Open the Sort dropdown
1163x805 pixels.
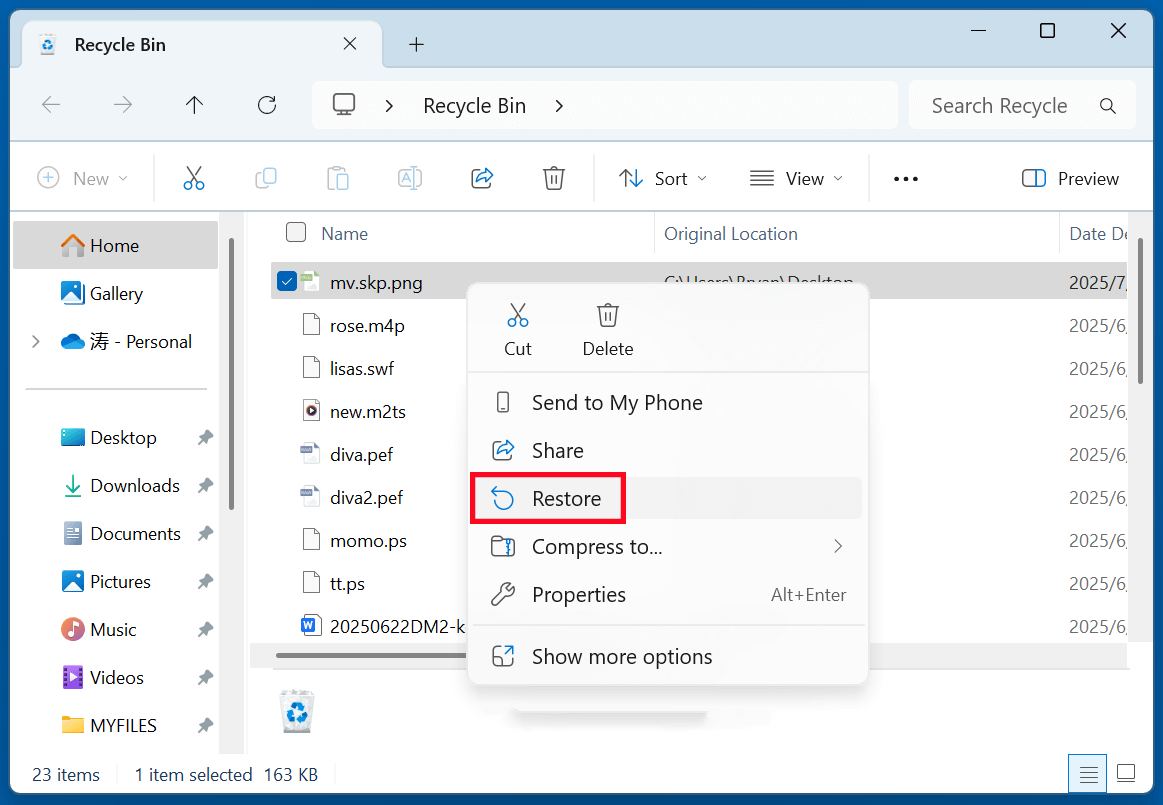tap(662, 178)
